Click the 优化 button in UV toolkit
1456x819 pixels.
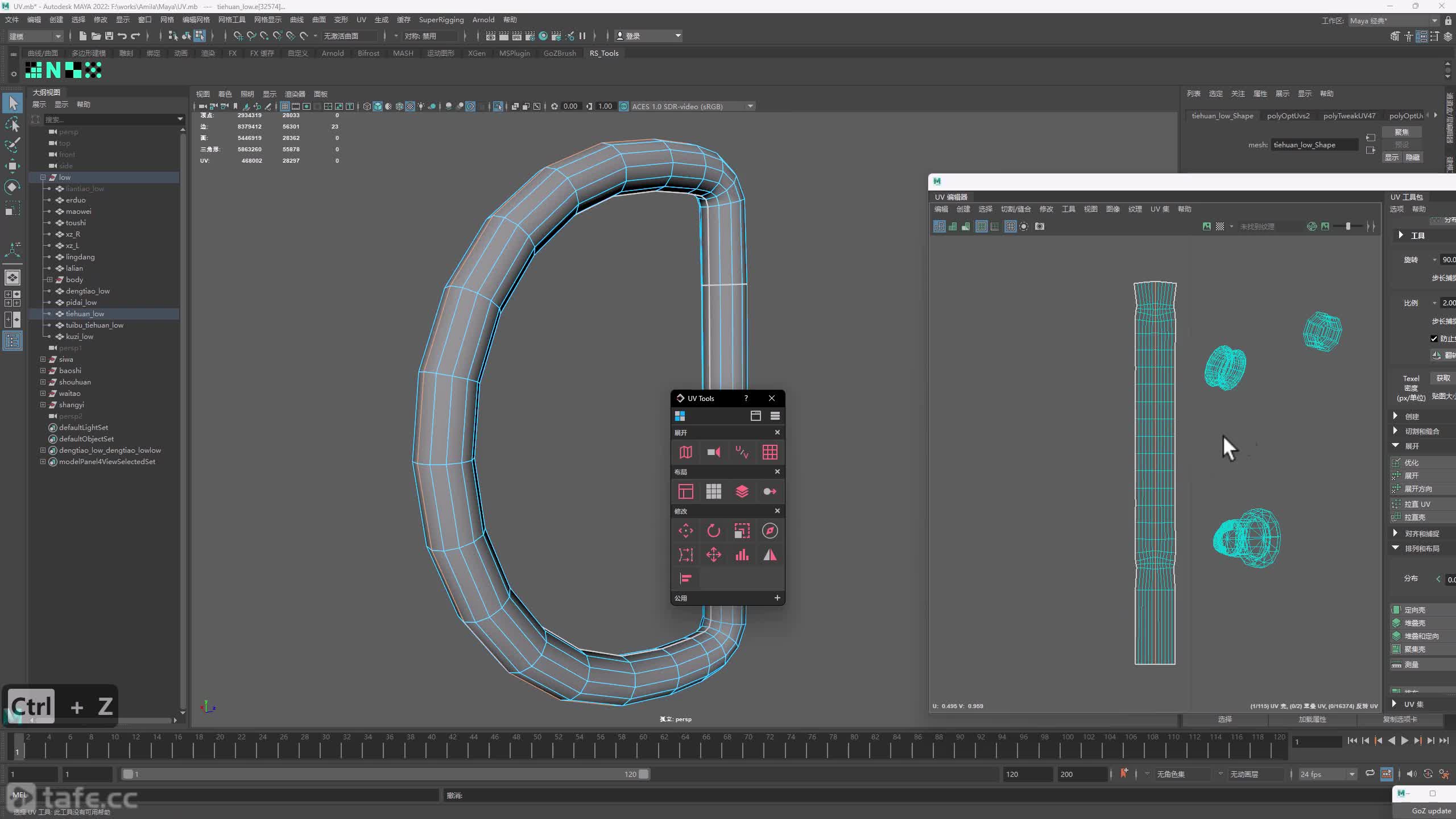pos(1422,462)
